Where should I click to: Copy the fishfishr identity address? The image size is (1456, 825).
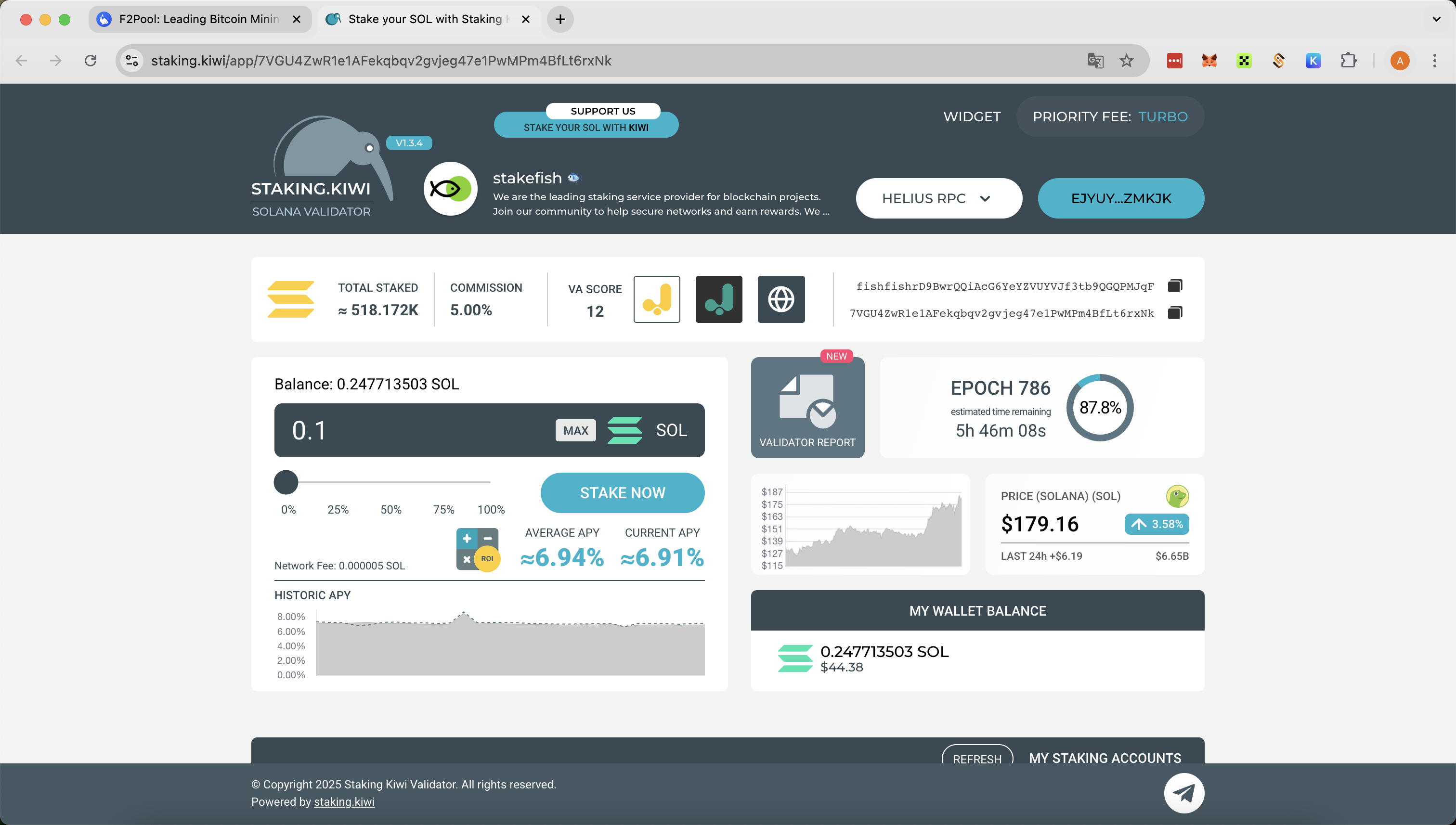coord(1175,286)
